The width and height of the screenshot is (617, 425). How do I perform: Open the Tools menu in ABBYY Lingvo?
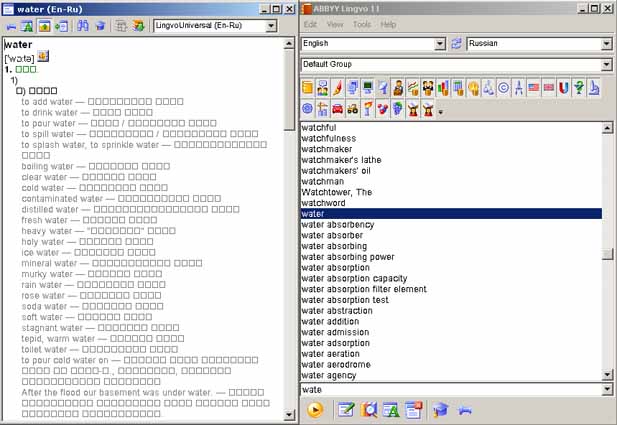click(362, 24)
